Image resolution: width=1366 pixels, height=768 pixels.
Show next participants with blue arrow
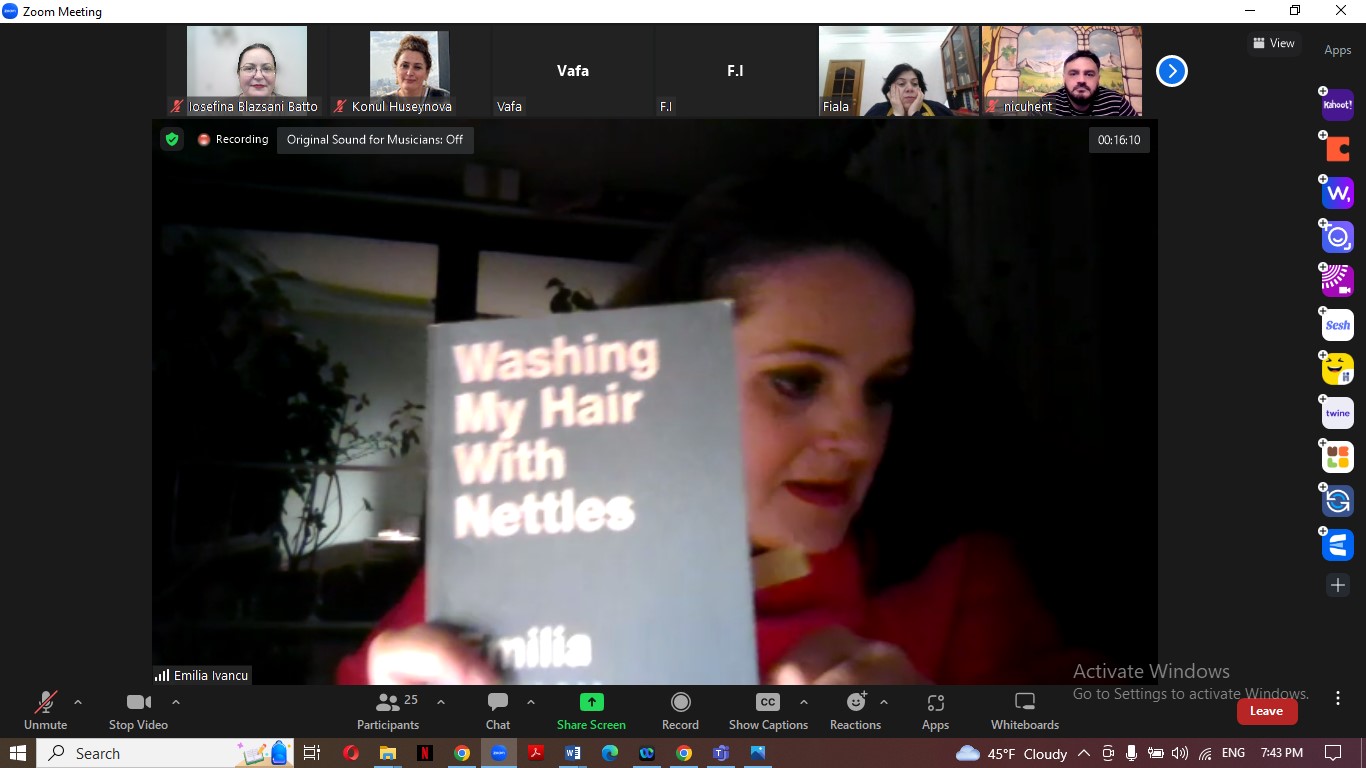(1171, 71)
